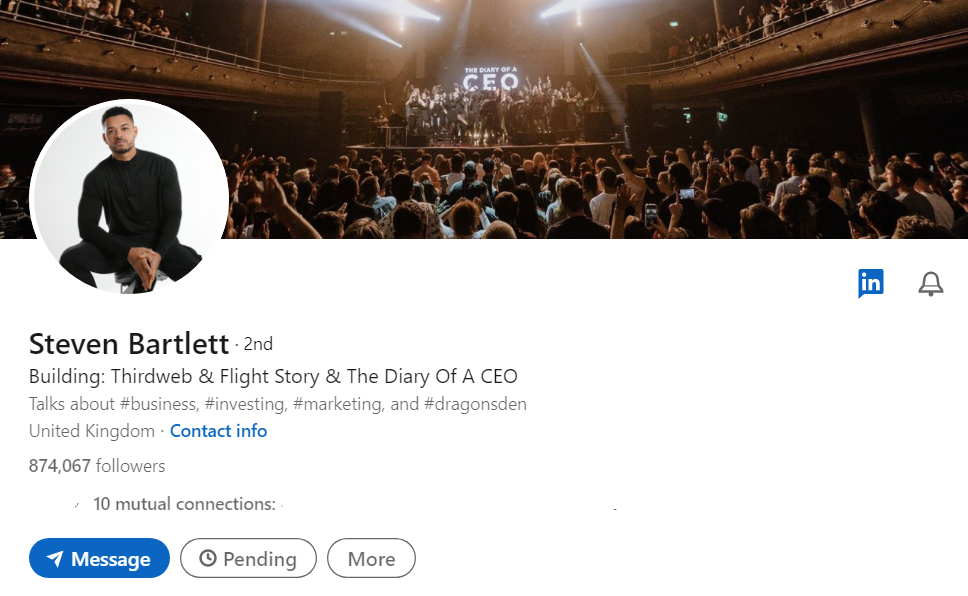View the 10 mutual connections

[184, 504]
